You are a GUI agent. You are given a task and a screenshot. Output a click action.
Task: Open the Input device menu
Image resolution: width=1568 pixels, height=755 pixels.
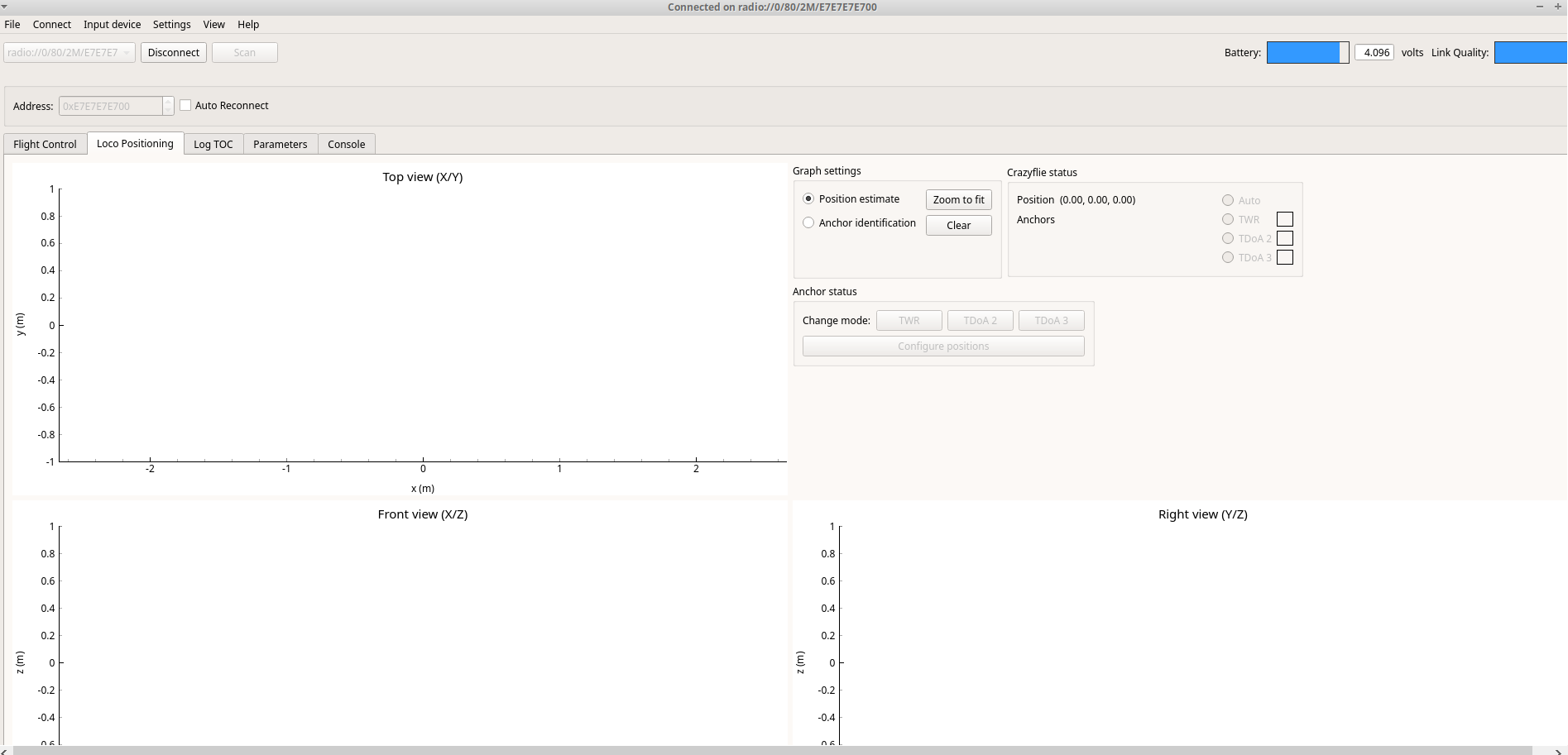pyautogui.click(x=112, y=24)
